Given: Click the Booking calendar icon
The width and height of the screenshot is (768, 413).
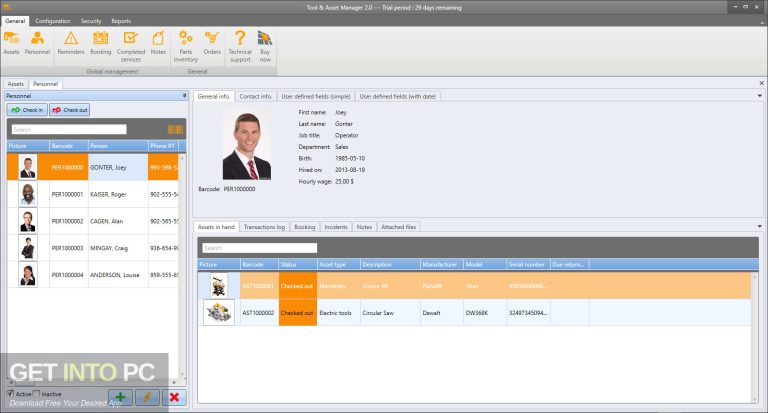Looking at the screenshot, I should [101, 42].
